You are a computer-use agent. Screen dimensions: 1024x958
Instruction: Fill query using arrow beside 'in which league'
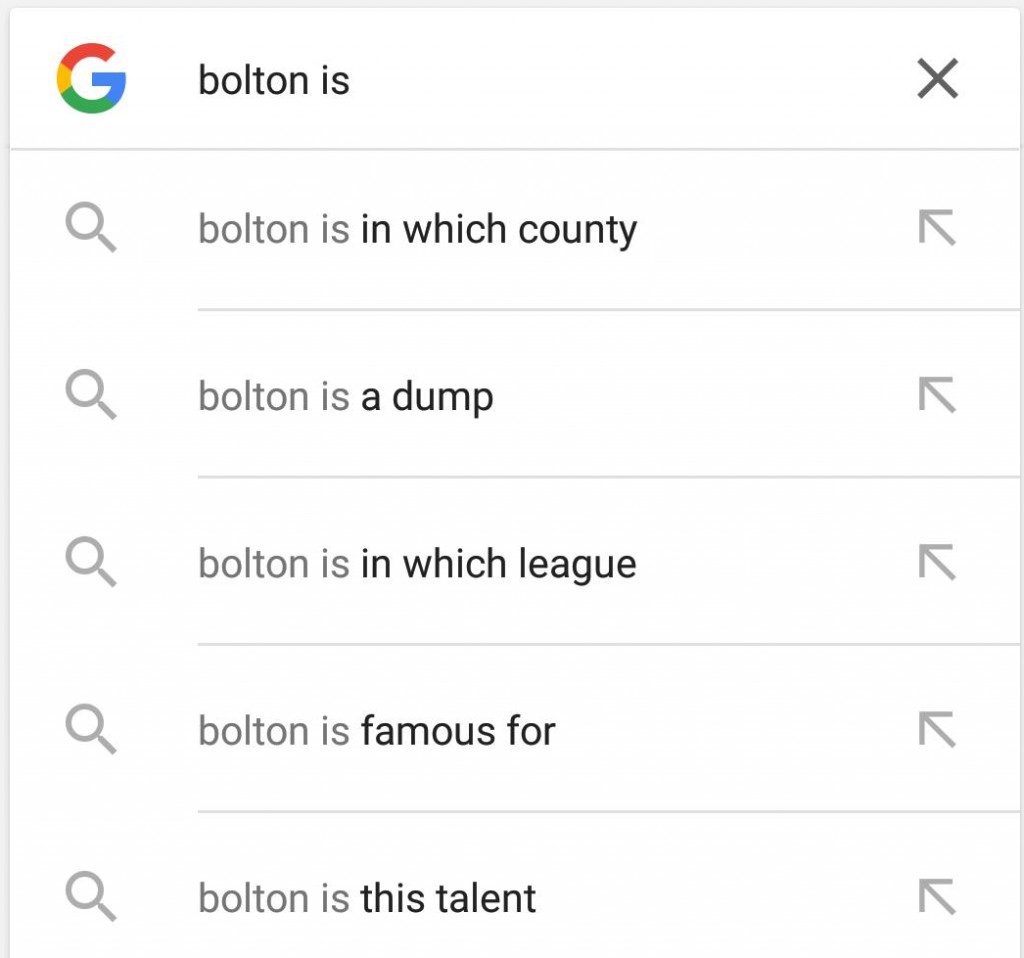937,562
